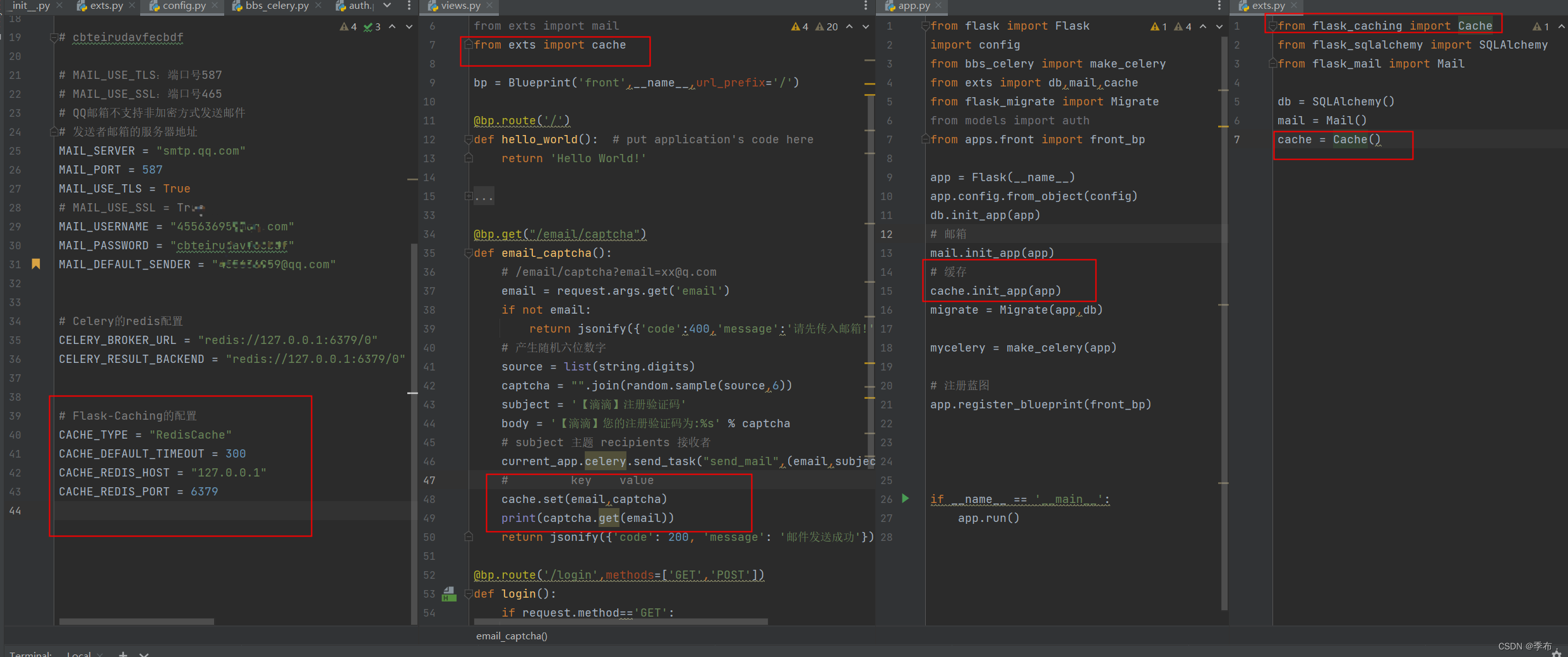Viewport: 1568px width, 657px height.
Task: Run app via green arrow on line 26
Action: tap(905, 499)
